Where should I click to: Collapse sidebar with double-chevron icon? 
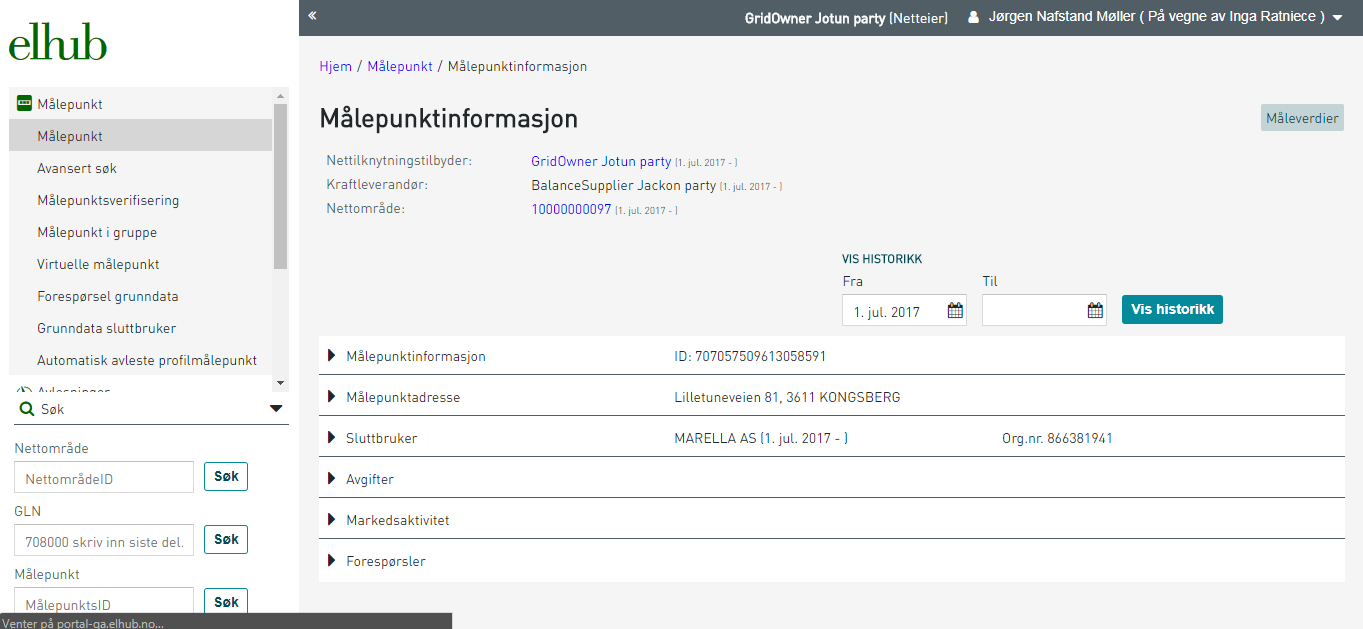[x=312, y=16]
